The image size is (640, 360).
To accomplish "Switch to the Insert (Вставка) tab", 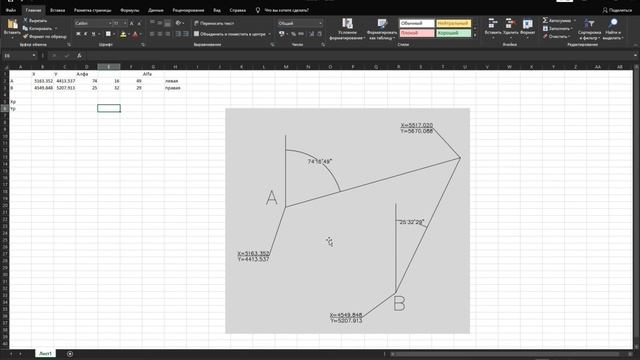I will tap(57, 10).
